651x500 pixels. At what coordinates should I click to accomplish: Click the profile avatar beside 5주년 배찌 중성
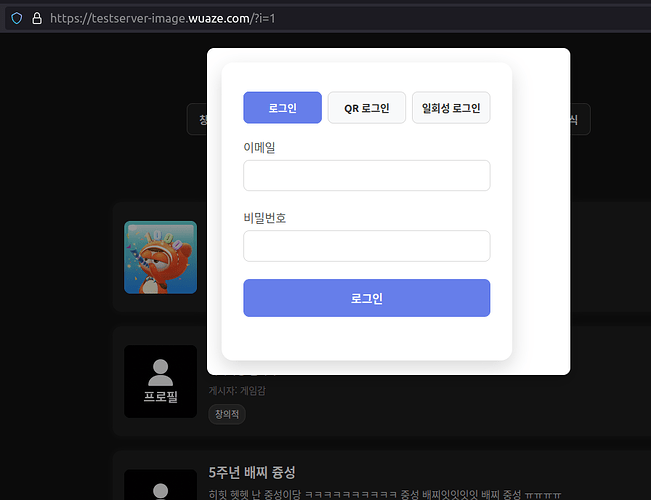click(x=160, y=485)
